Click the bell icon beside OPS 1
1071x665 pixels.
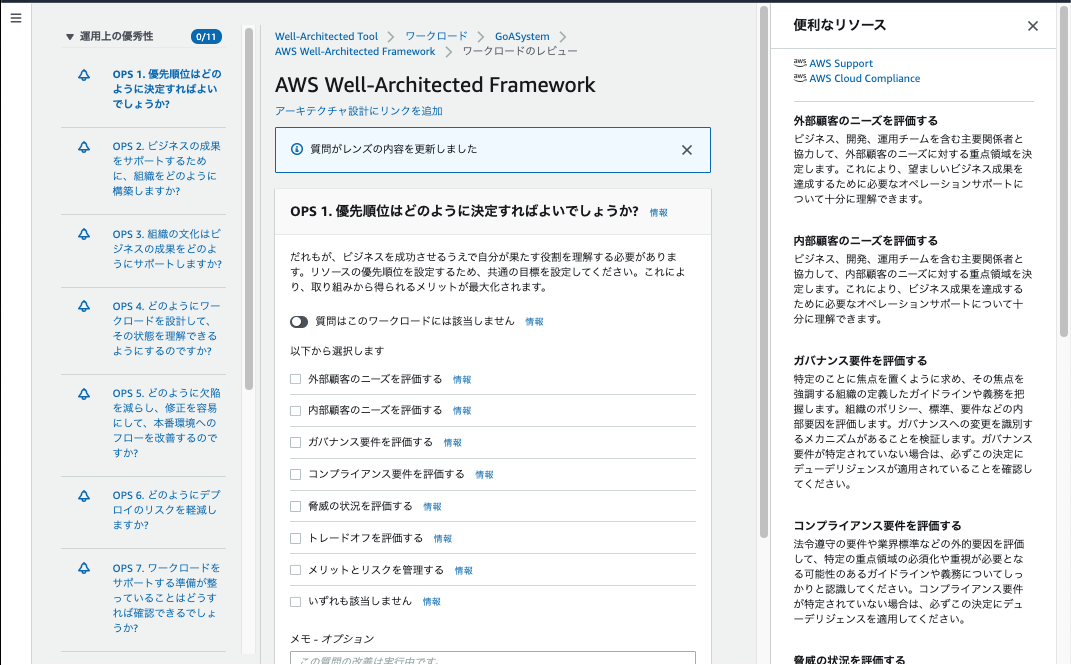pyautogui.click(x=83, y=75)
